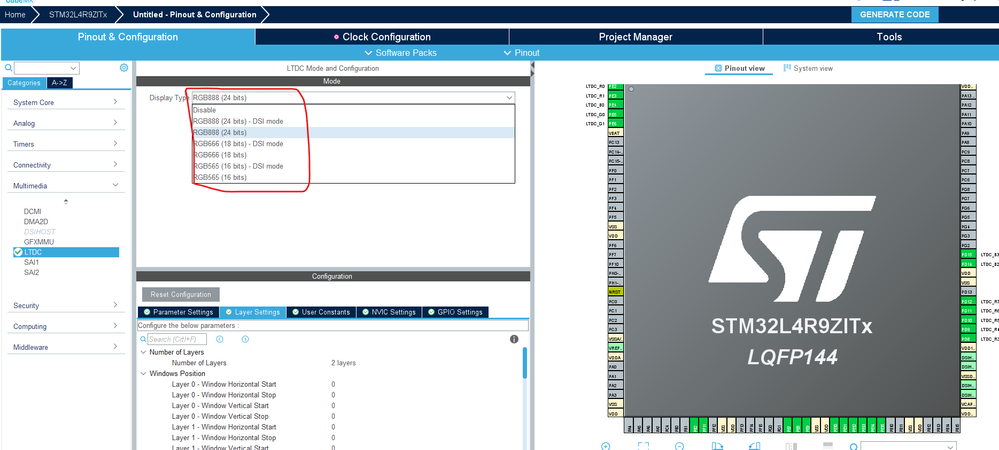
Task: Go to the previous parameter search result
Action: tap(219, 339)
